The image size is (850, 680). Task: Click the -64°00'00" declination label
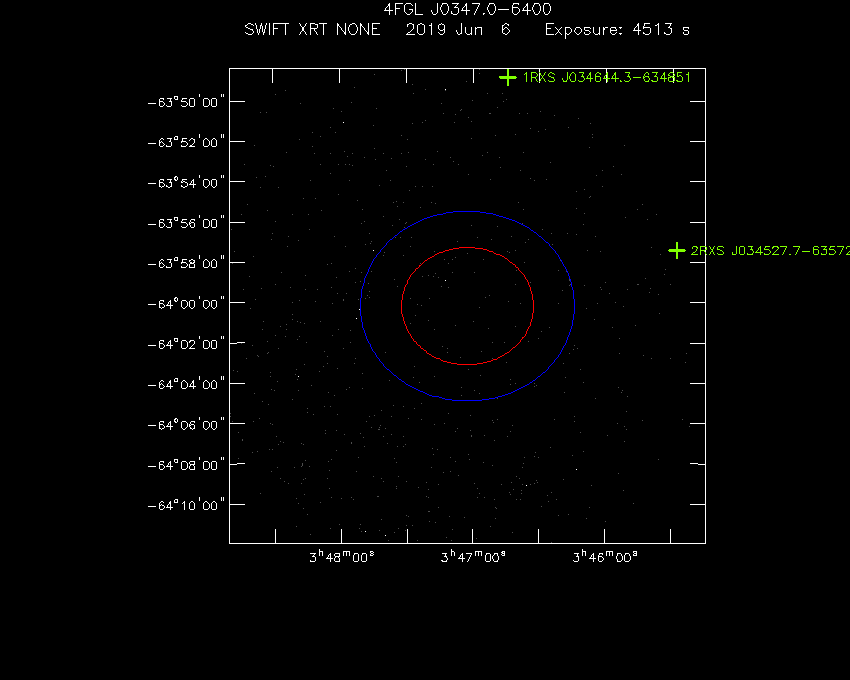(x=186, y=304)
